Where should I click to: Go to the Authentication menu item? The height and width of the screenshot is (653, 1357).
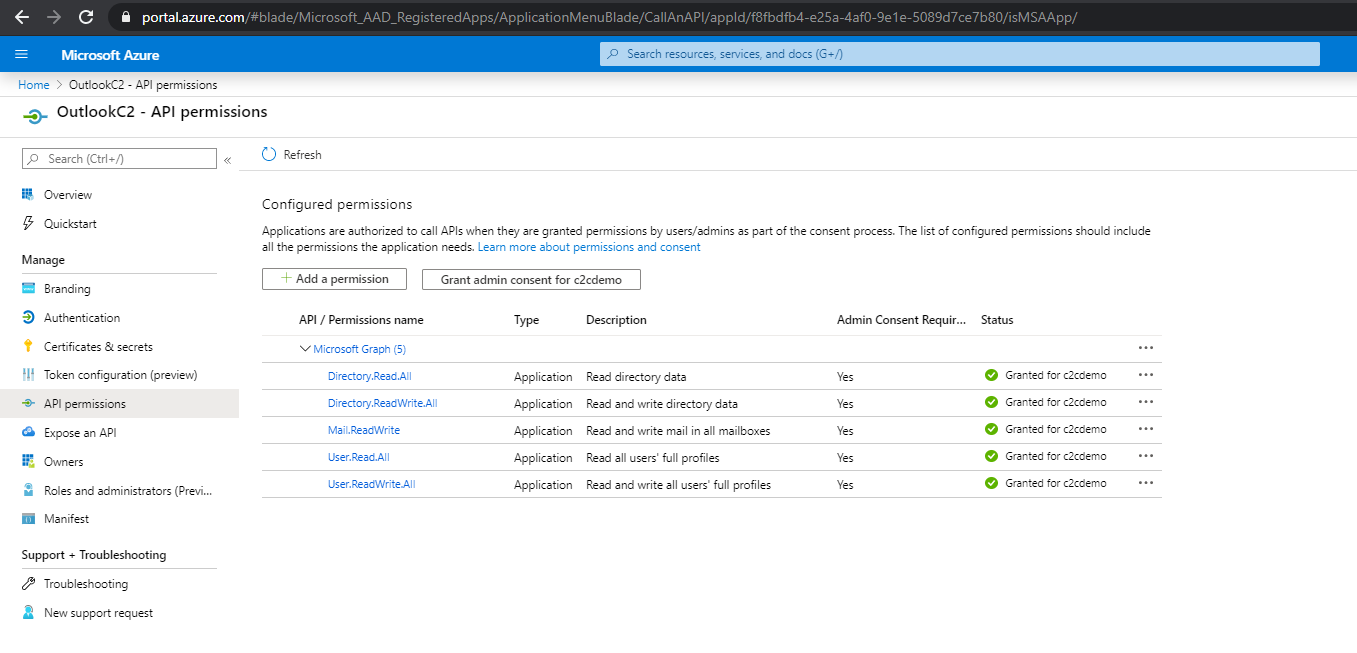pyautogui.click(x=82, y=318)
